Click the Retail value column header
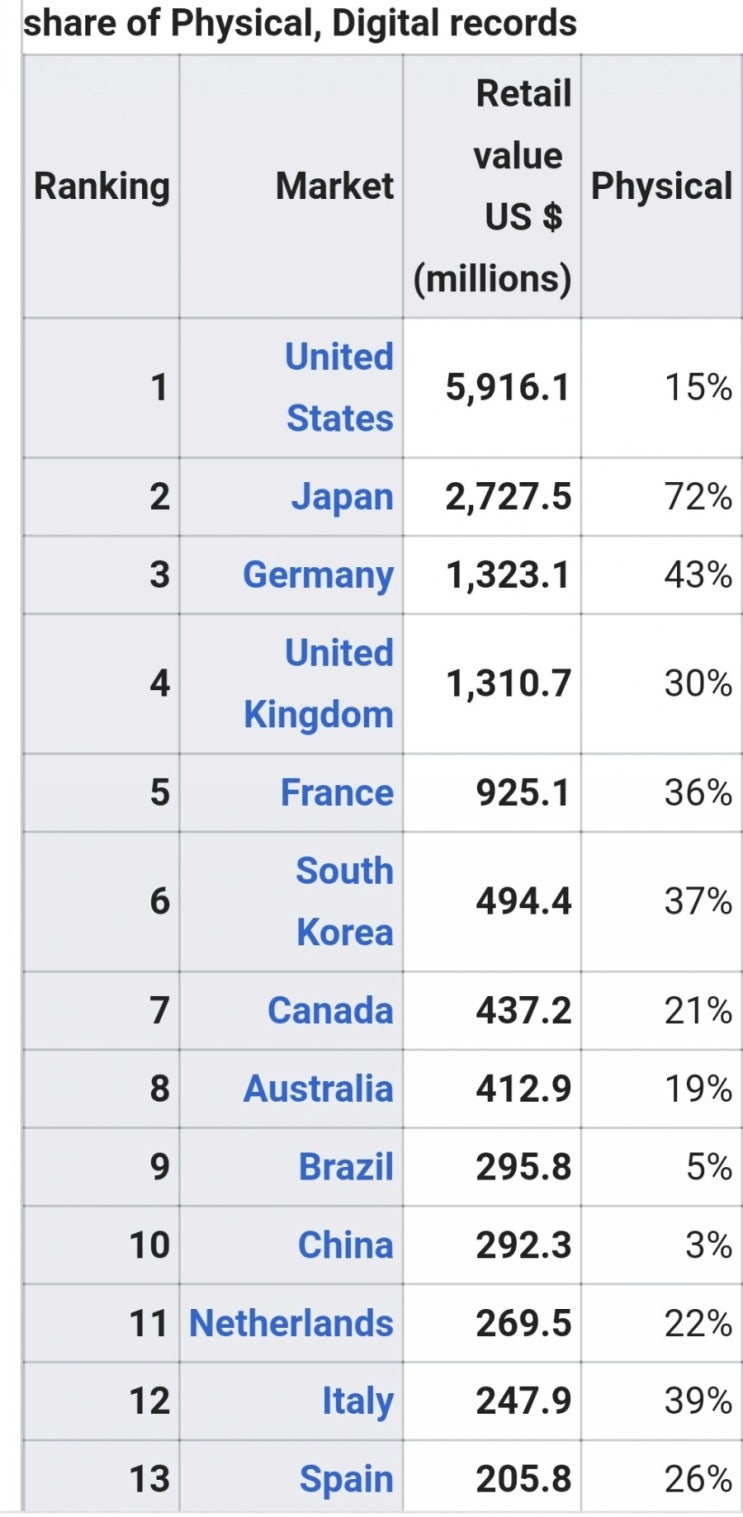The height and width of the screenshot is (1517, 743). tap(492, 186)
